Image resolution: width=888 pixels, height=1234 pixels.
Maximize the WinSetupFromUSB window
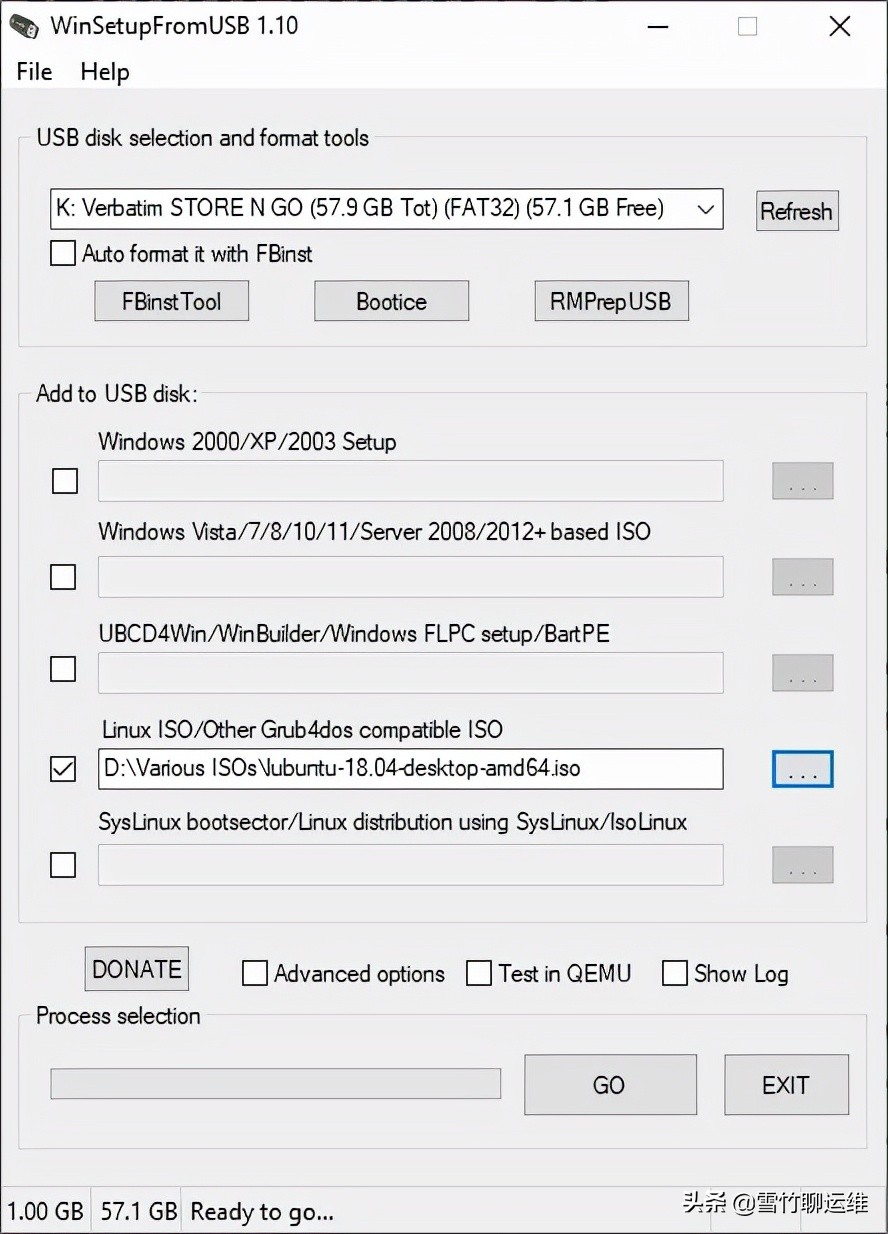point(747,27)
